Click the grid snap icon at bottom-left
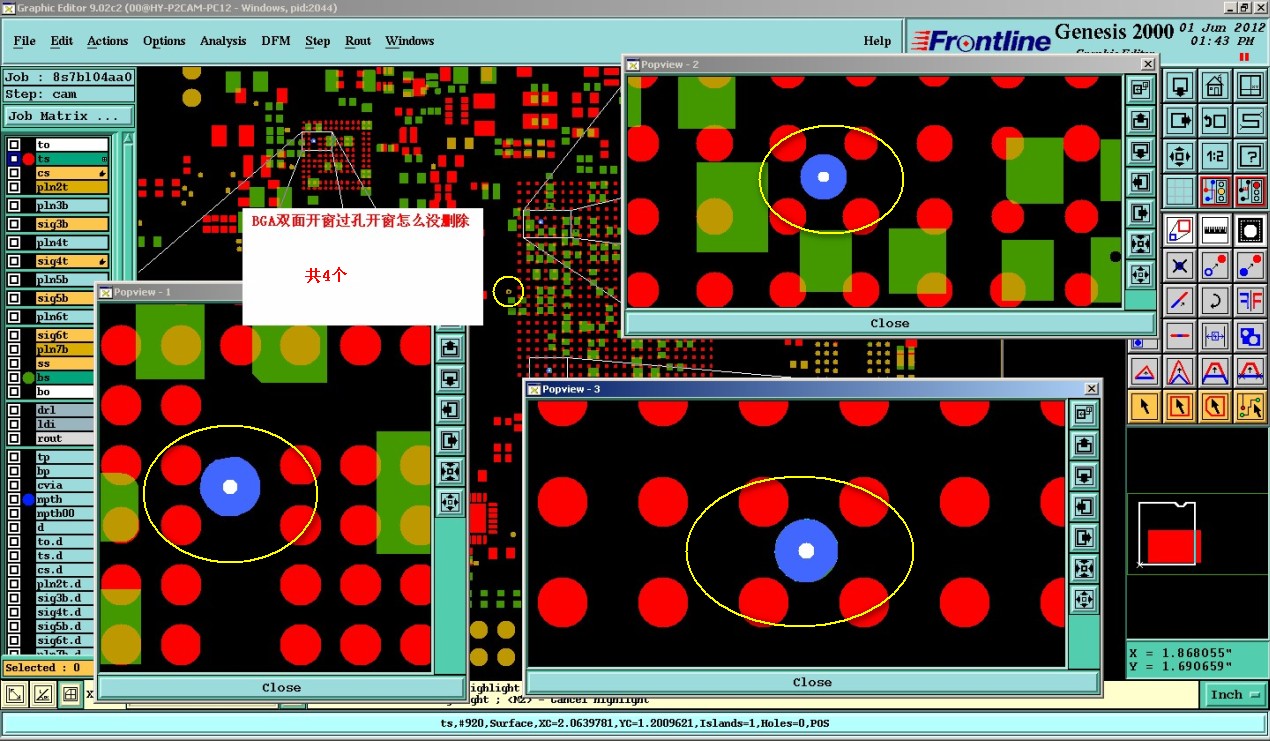This screenshot has height=741, width=1270. coord(70,693)
